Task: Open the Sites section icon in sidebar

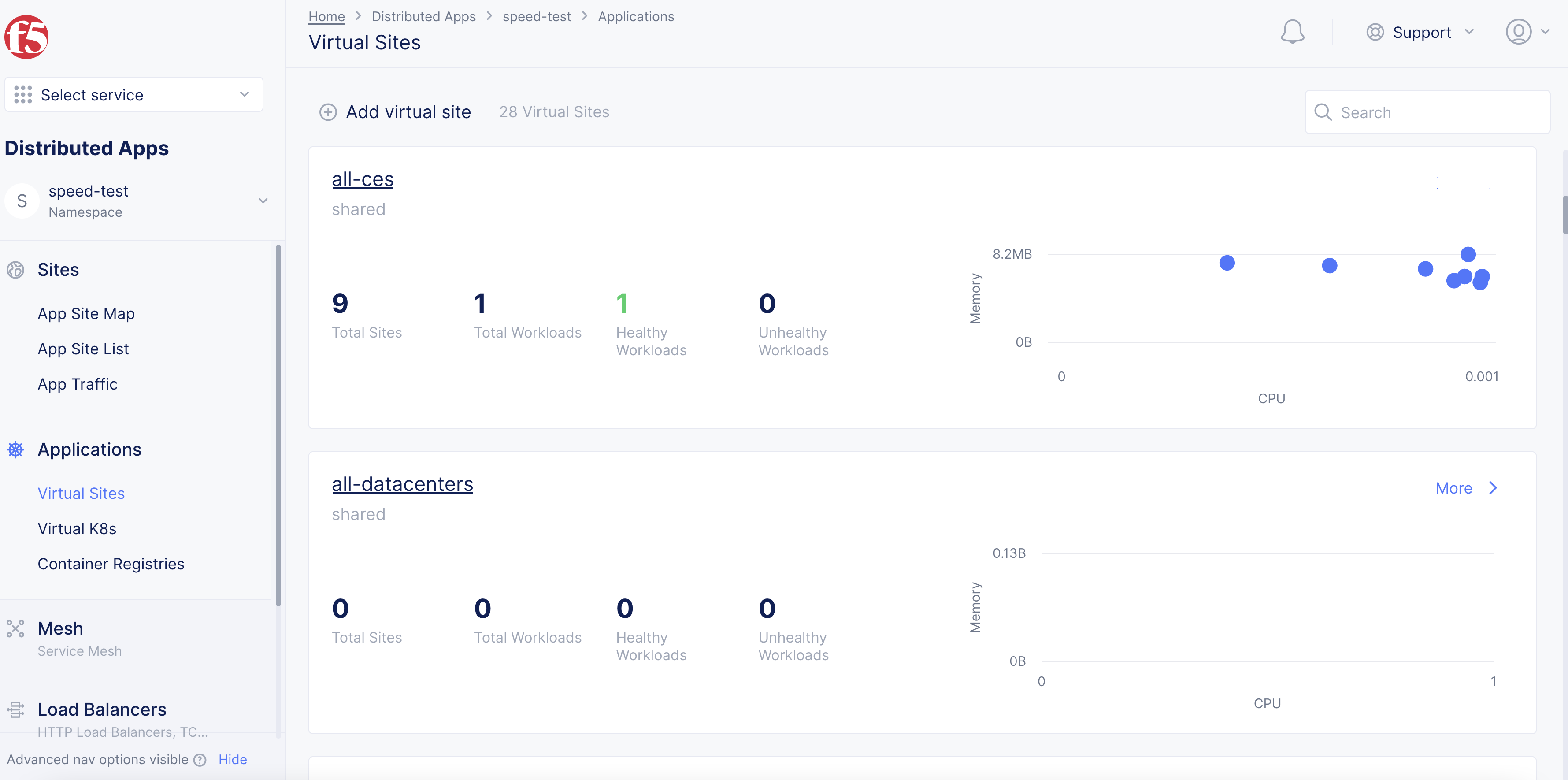Action: [16, 270]
